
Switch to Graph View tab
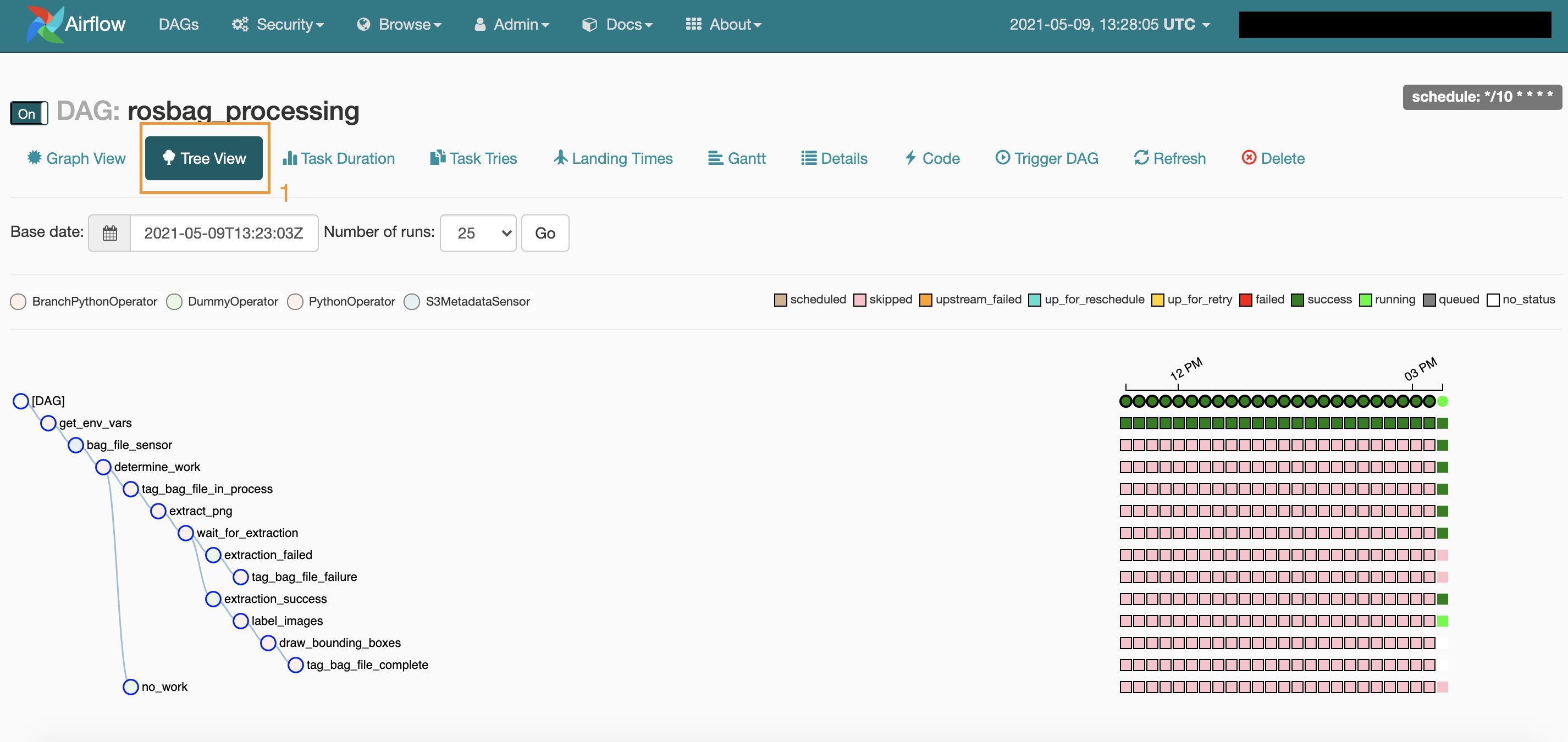click(76, 158)
